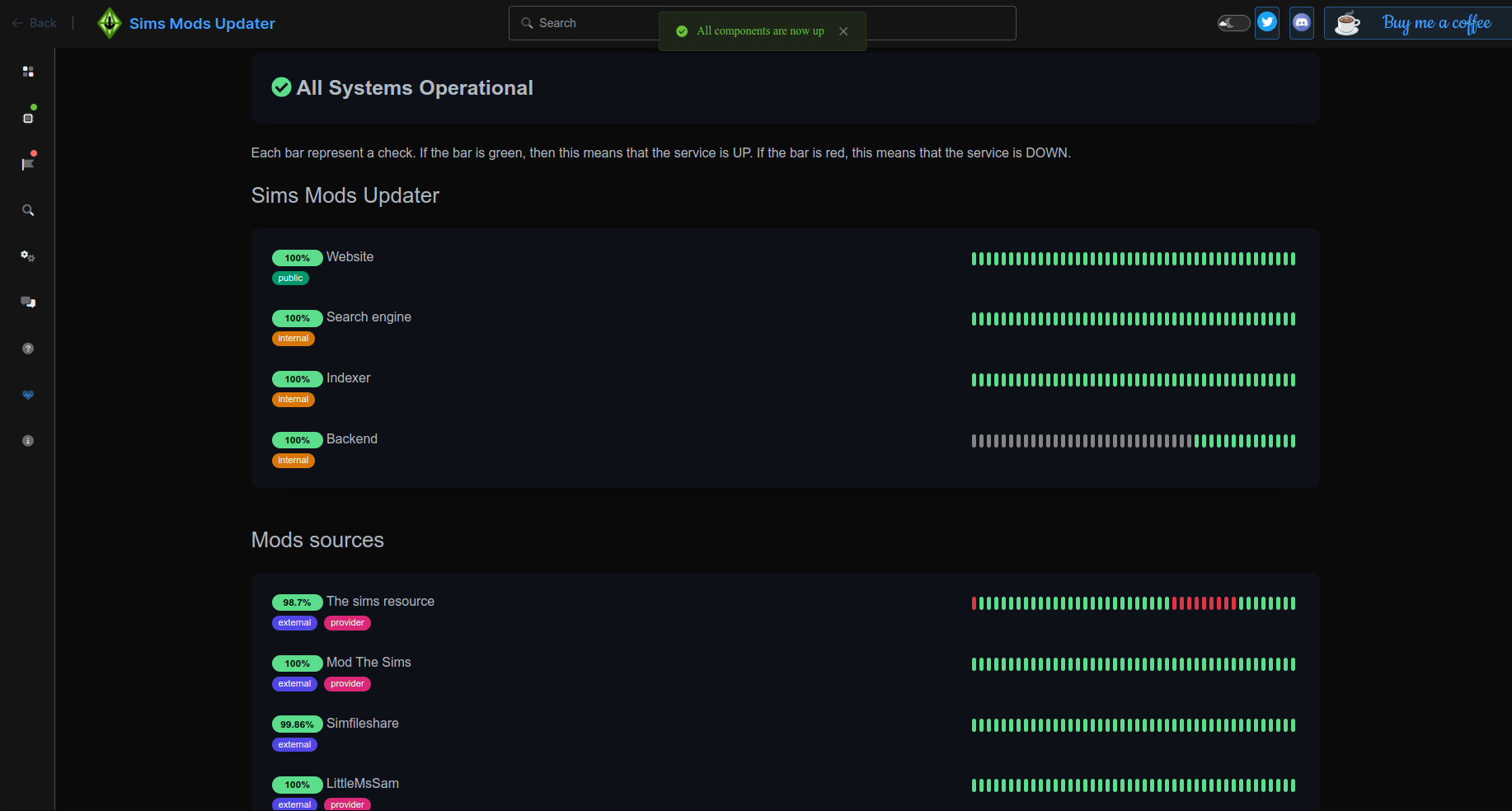Open the question mark help icon
Screen dimensions: 1512x811
click(x=28, y=349)
